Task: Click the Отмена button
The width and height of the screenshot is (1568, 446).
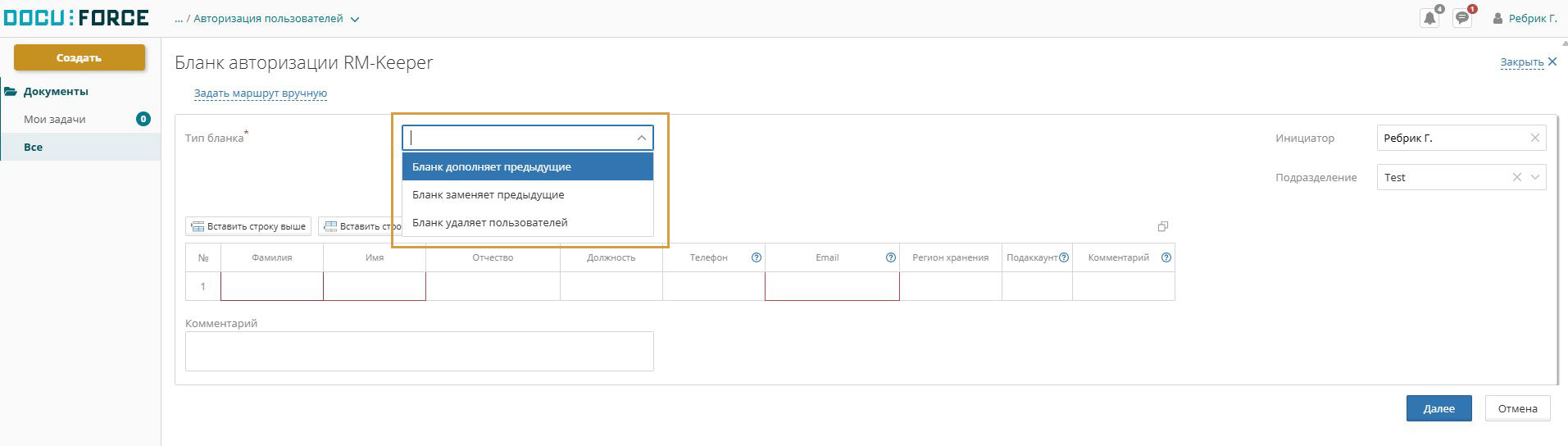Action: 1517,408
